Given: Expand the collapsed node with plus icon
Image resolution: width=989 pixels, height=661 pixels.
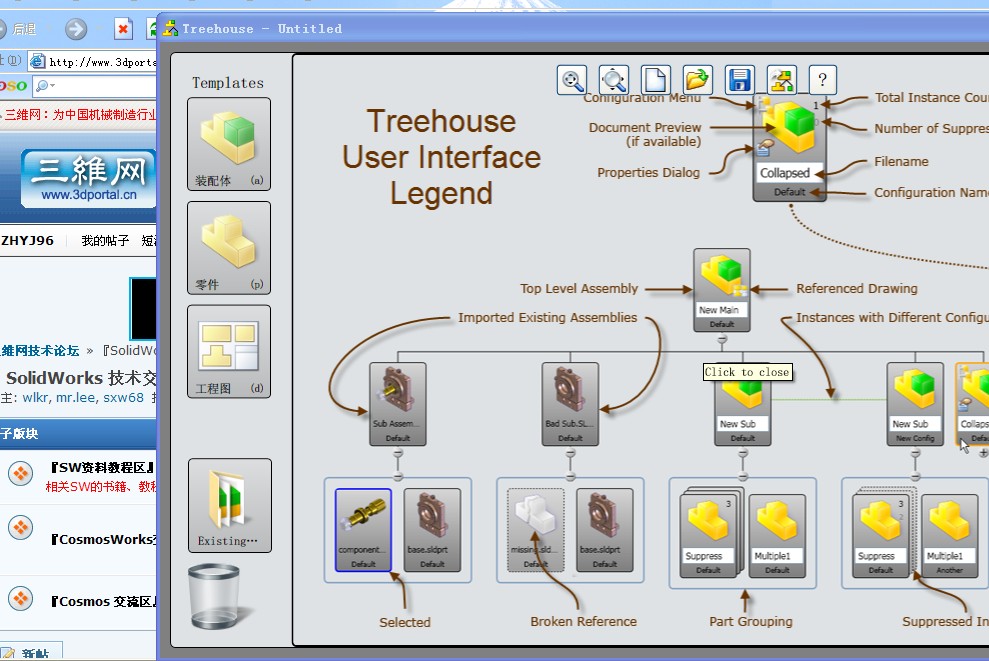Looking at the screenshot, I should pyautogui.click(x=983, y=453).
